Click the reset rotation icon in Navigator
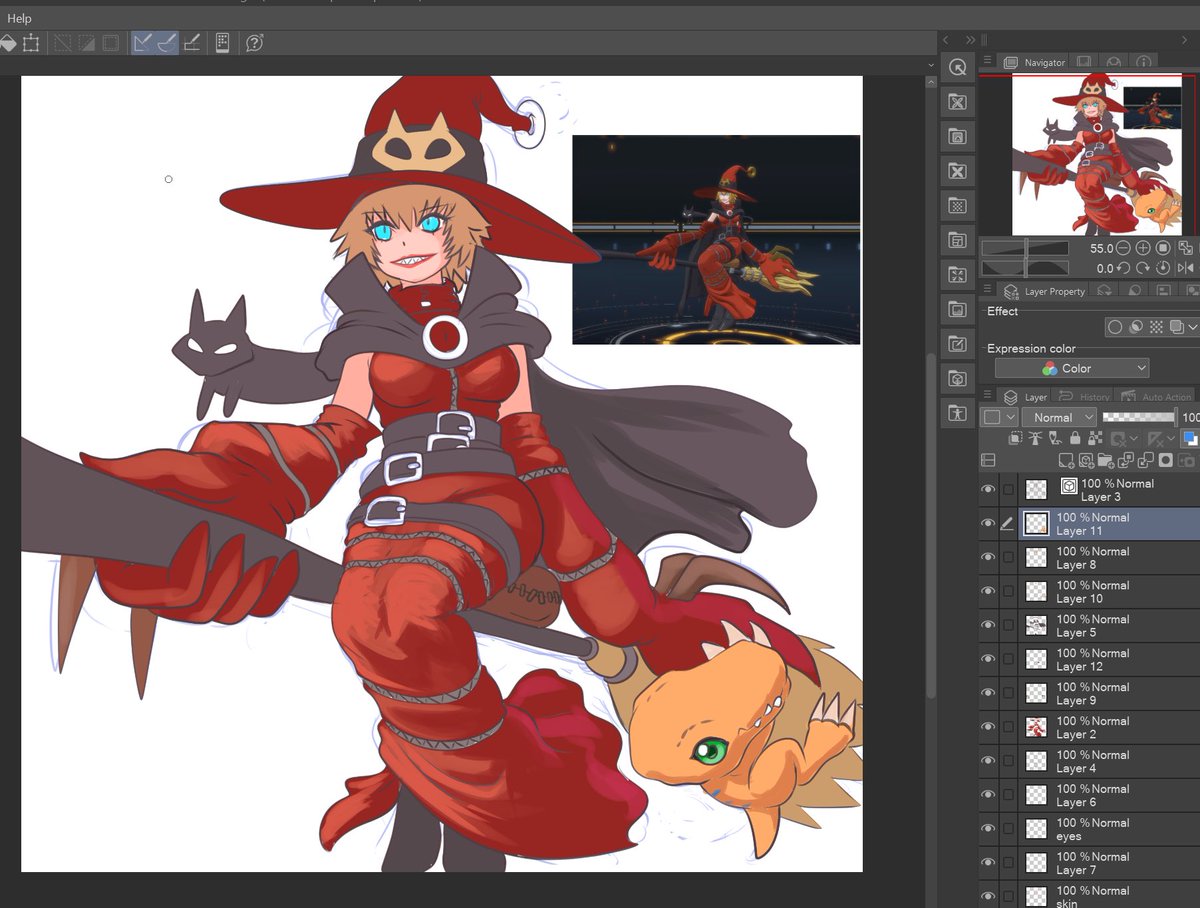1200x908 pixels. [x=1163, y=268]
